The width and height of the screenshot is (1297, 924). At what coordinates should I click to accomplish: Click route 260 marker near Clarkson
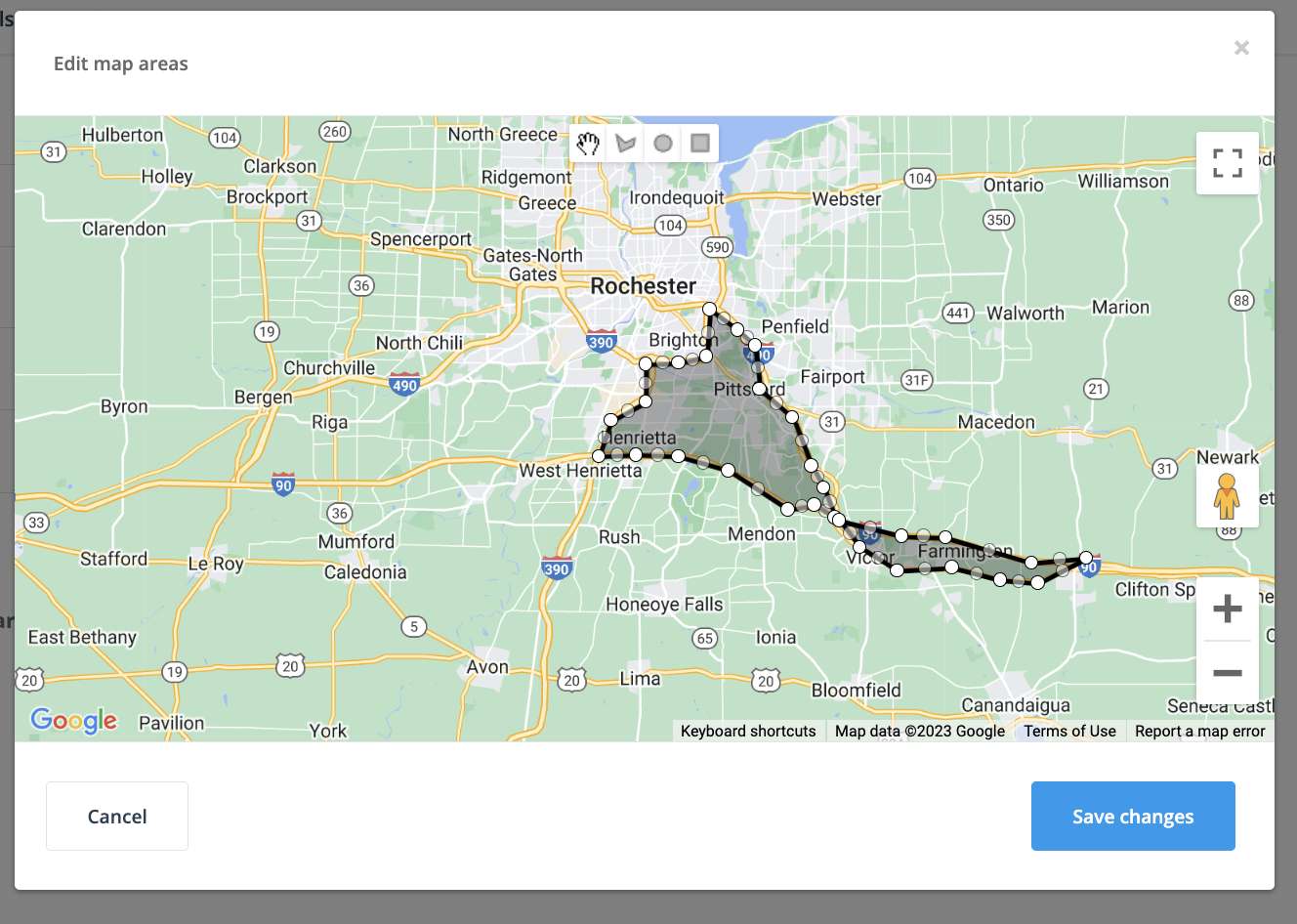point(335,131)
